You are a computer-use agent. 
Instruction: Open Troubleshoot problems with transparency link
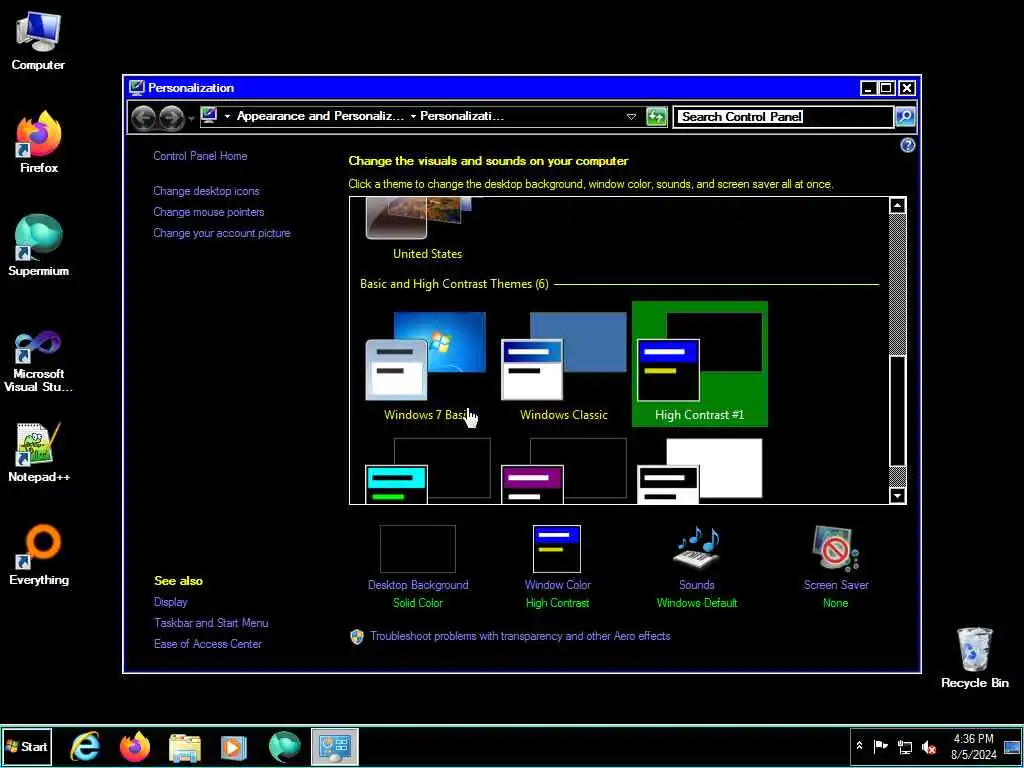point(520,636)
